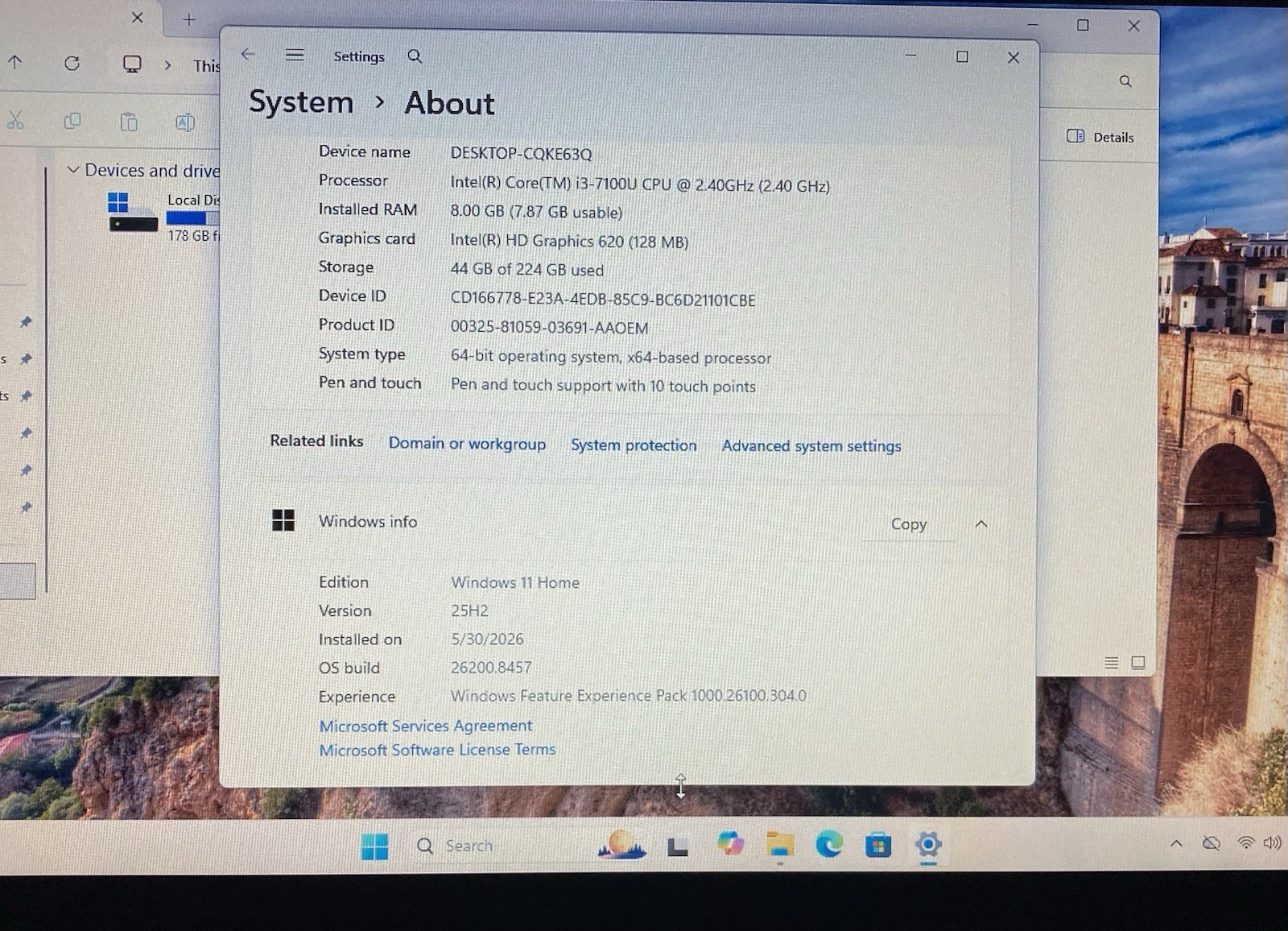The image size is (1288, 931).
Task: Open Advanced system settings link
Action: tap(811, 446)
